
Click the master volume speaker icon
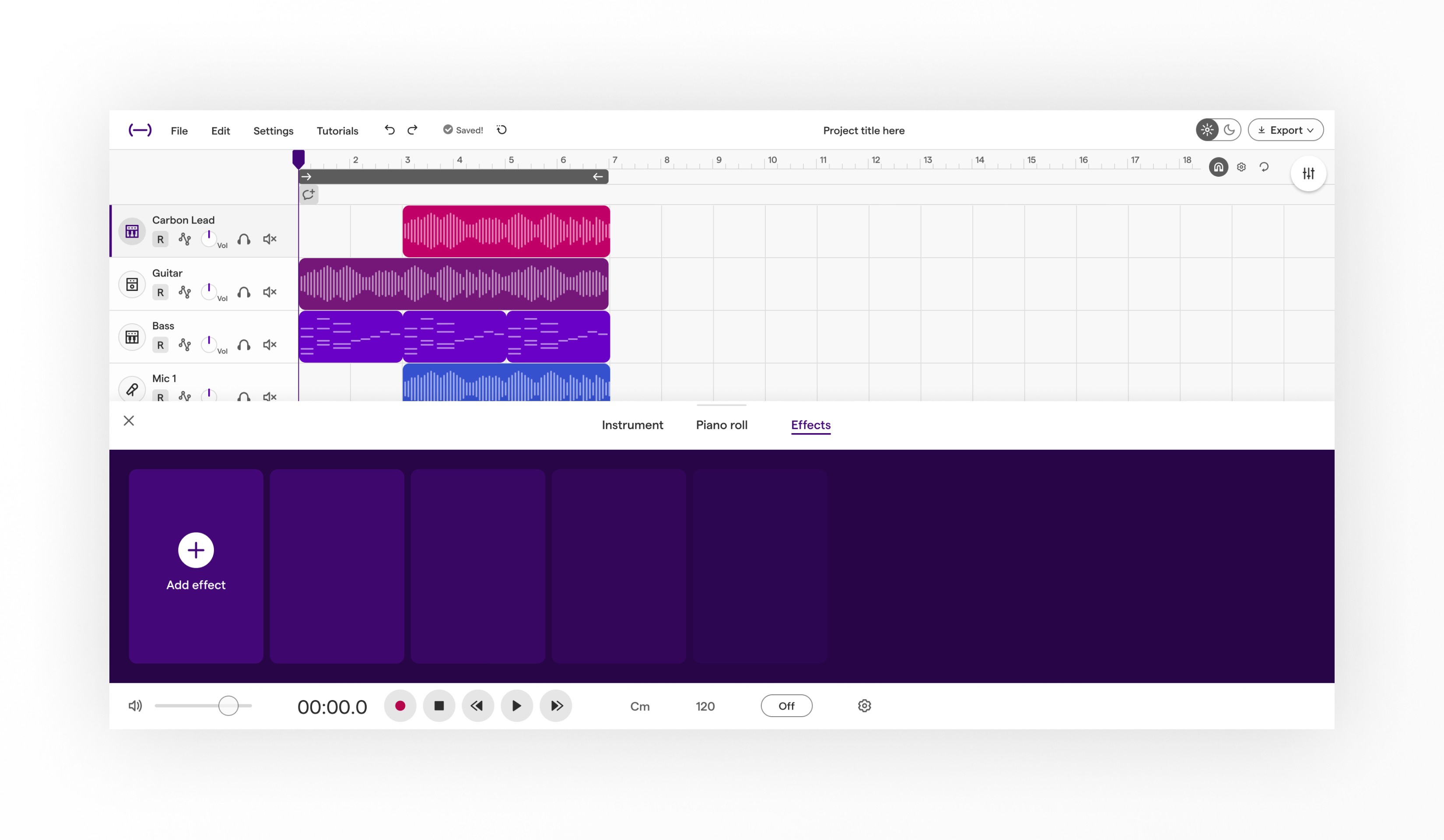pyautogui.click(x=135, y=705)
